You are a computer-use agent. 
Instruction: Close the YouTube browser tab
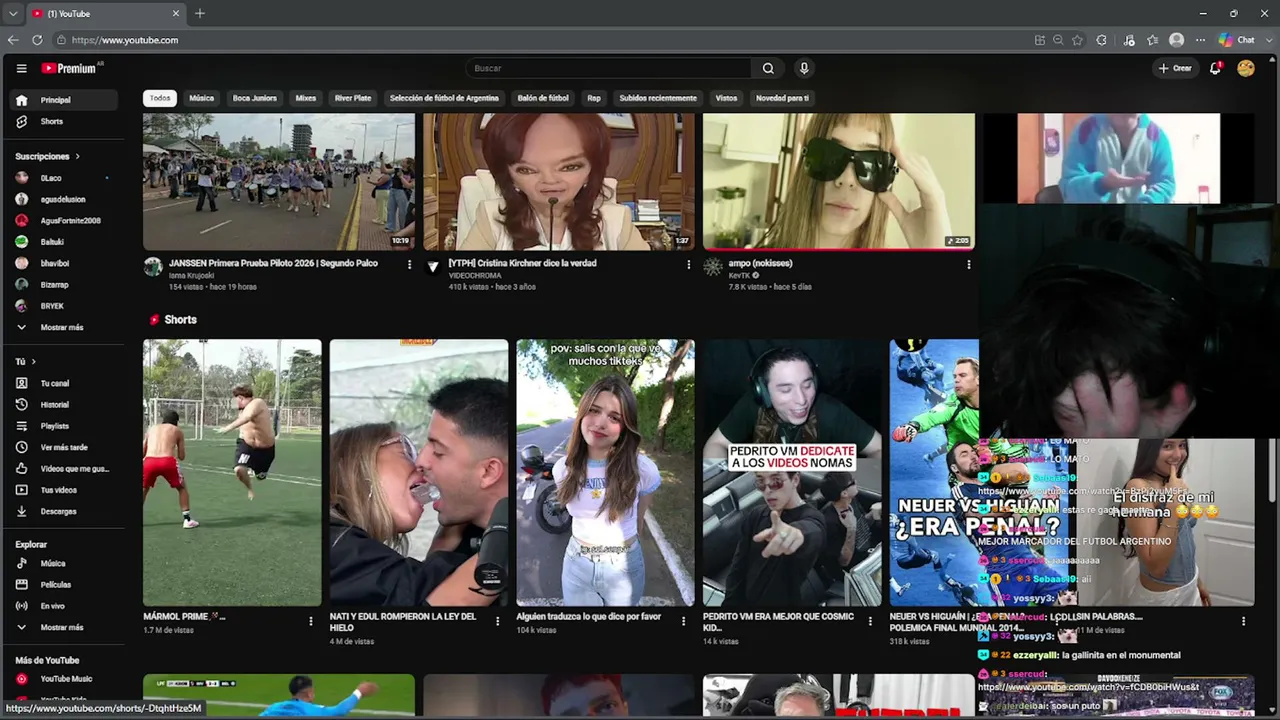[x=176, y=13]
